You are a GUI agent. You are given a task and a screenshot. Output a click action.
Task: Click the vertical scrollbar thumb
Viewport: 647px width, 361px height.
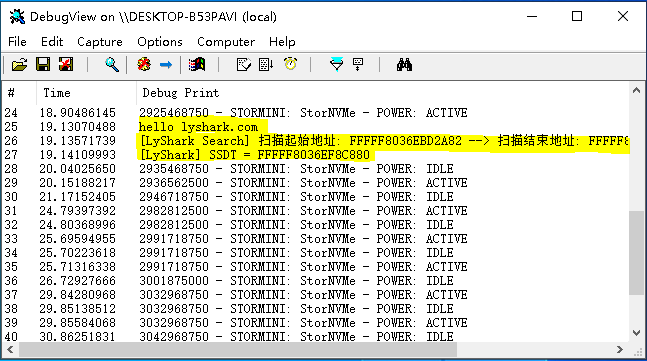click(637, 252)
